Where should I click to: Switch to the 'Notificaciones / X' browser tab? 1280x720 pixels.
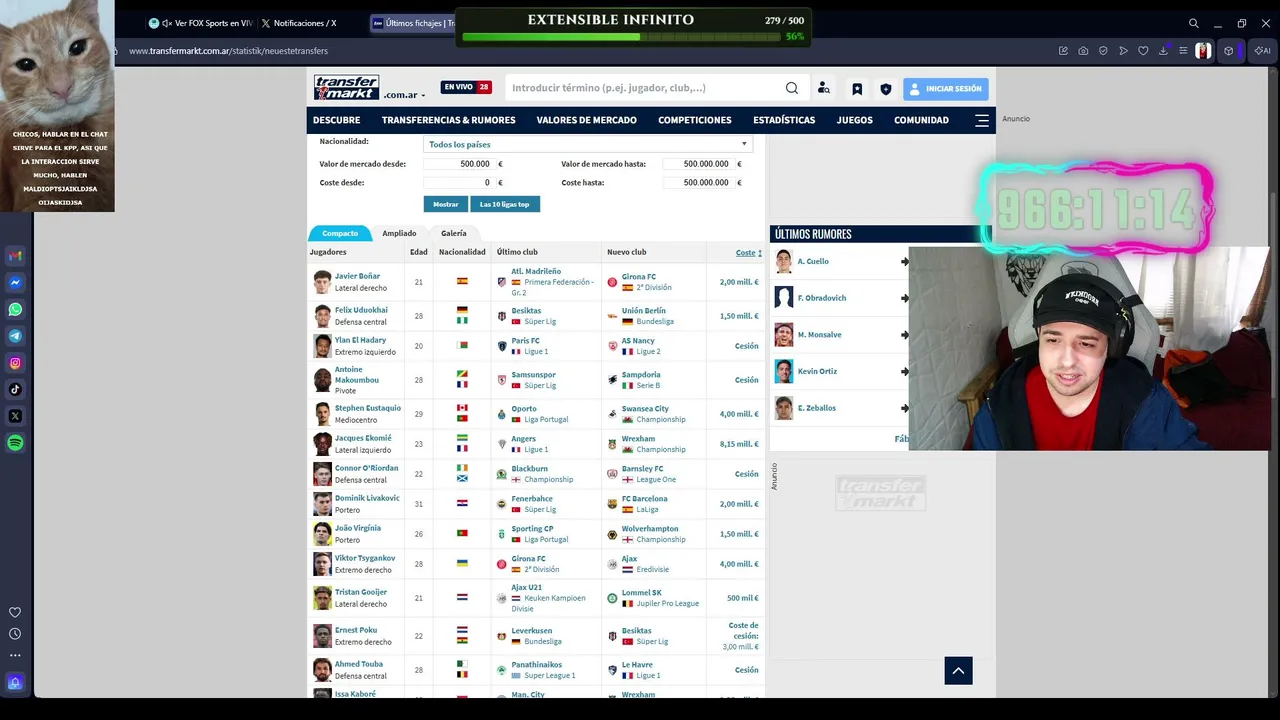point(298,23)
